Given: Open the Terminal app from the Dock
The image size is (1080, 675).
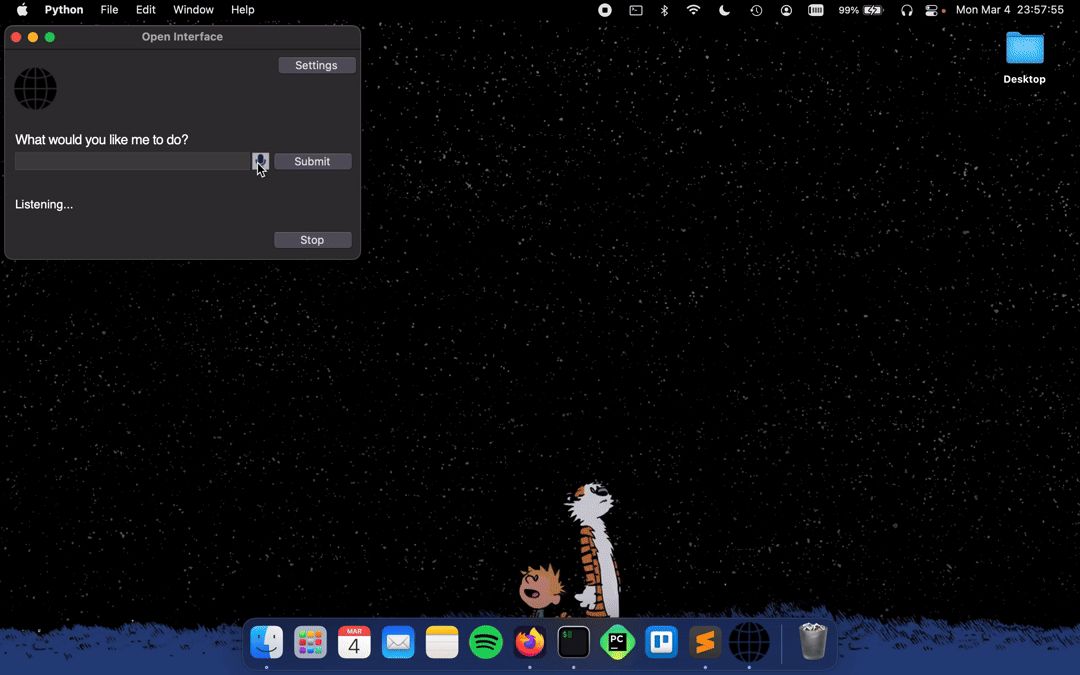Looking at the screenshot, I should point(573,642).
